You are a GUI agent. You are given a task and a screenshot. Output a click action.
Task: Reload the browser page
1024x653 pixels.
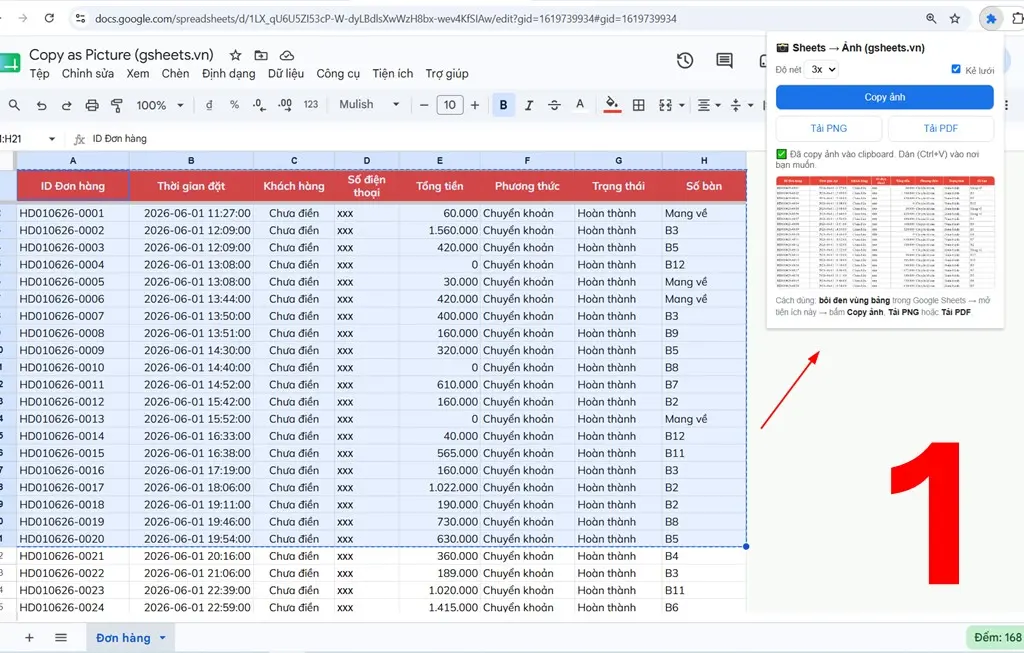click(x=49, y=18)
